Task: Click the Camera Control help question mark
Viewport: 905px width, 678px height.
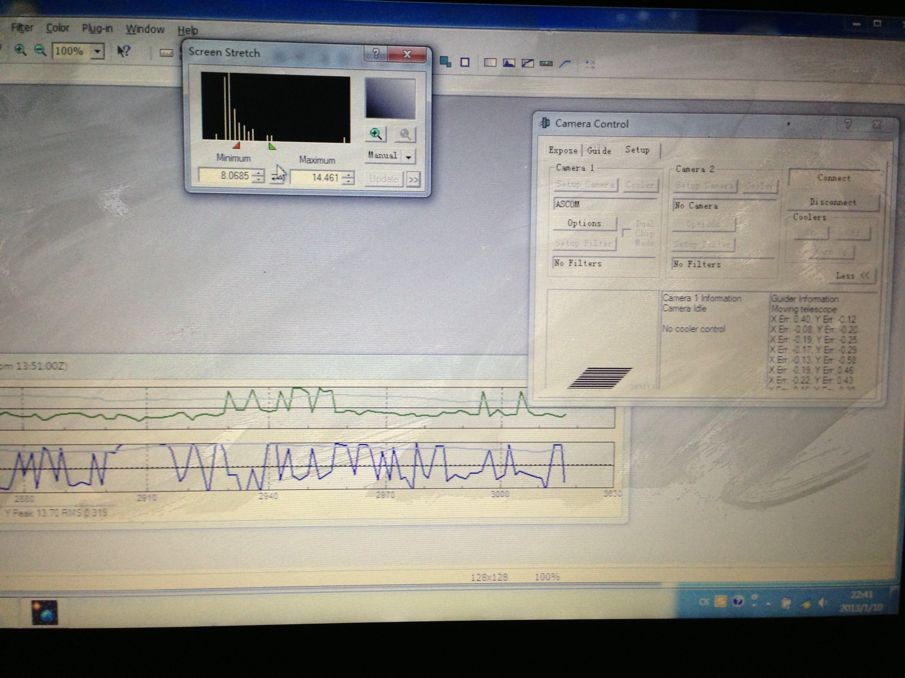Action: tap(848, 124)
